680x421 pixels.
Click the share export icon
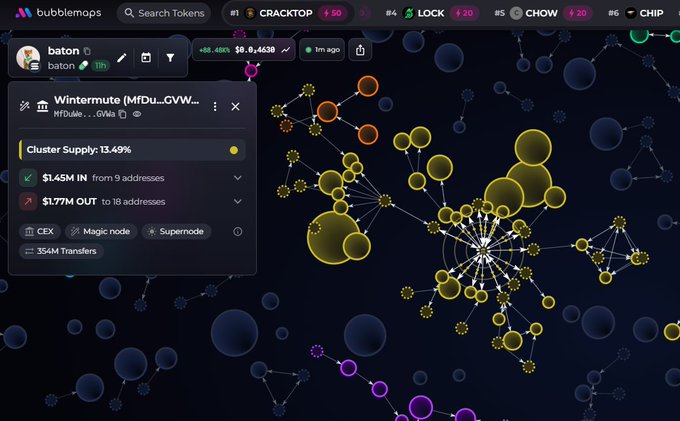click(360, 50)
